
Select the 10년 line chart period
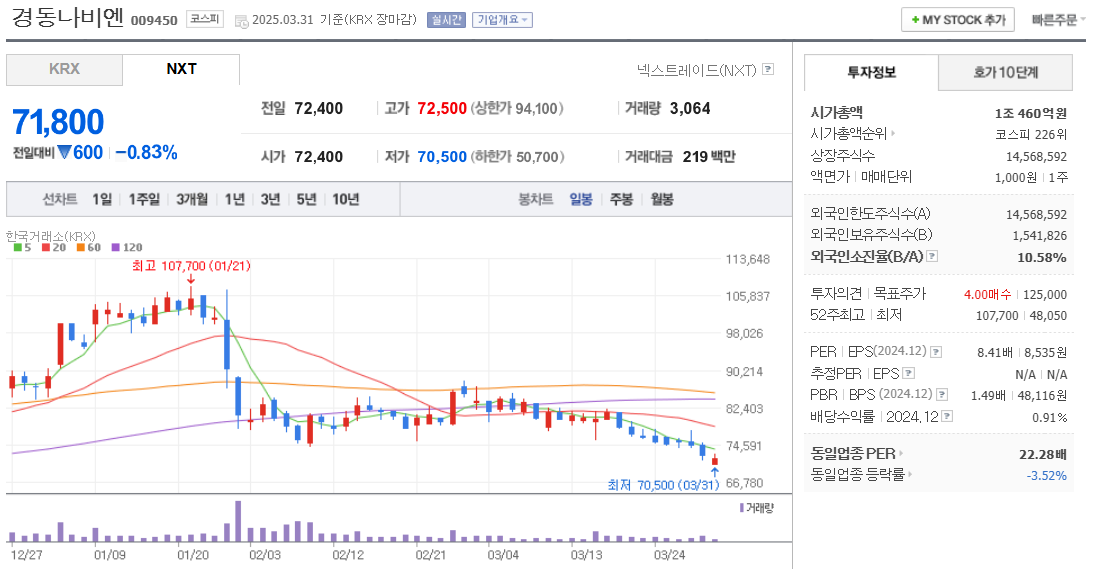coord(345,199)
